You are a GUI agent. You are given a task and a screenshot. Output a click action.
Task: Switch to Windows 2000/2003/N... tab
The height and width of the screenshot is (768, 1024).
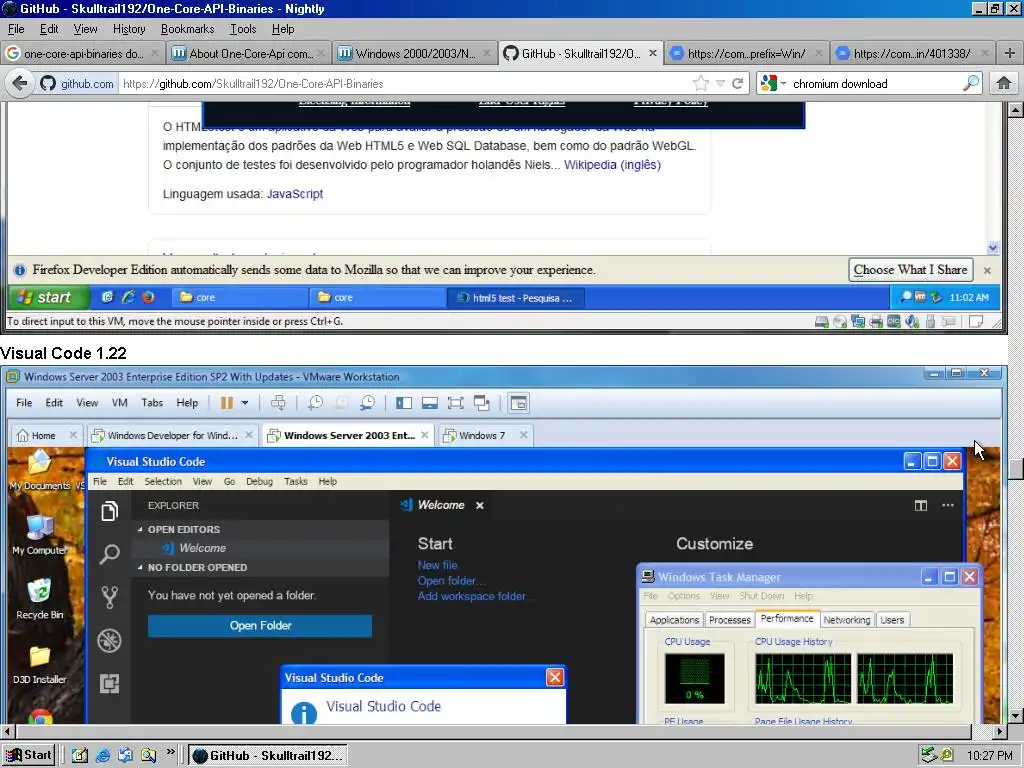click(415, 54)
